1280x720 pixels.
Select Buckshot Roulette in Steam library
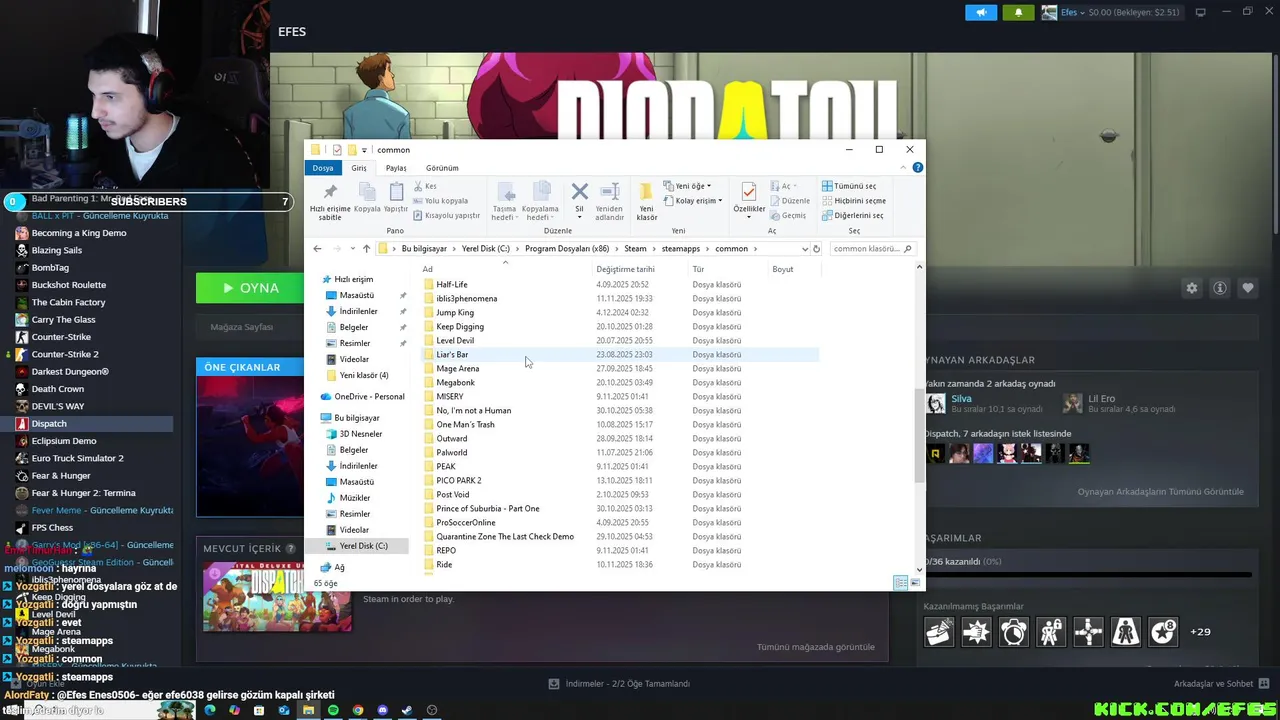(x=68, y=285)
